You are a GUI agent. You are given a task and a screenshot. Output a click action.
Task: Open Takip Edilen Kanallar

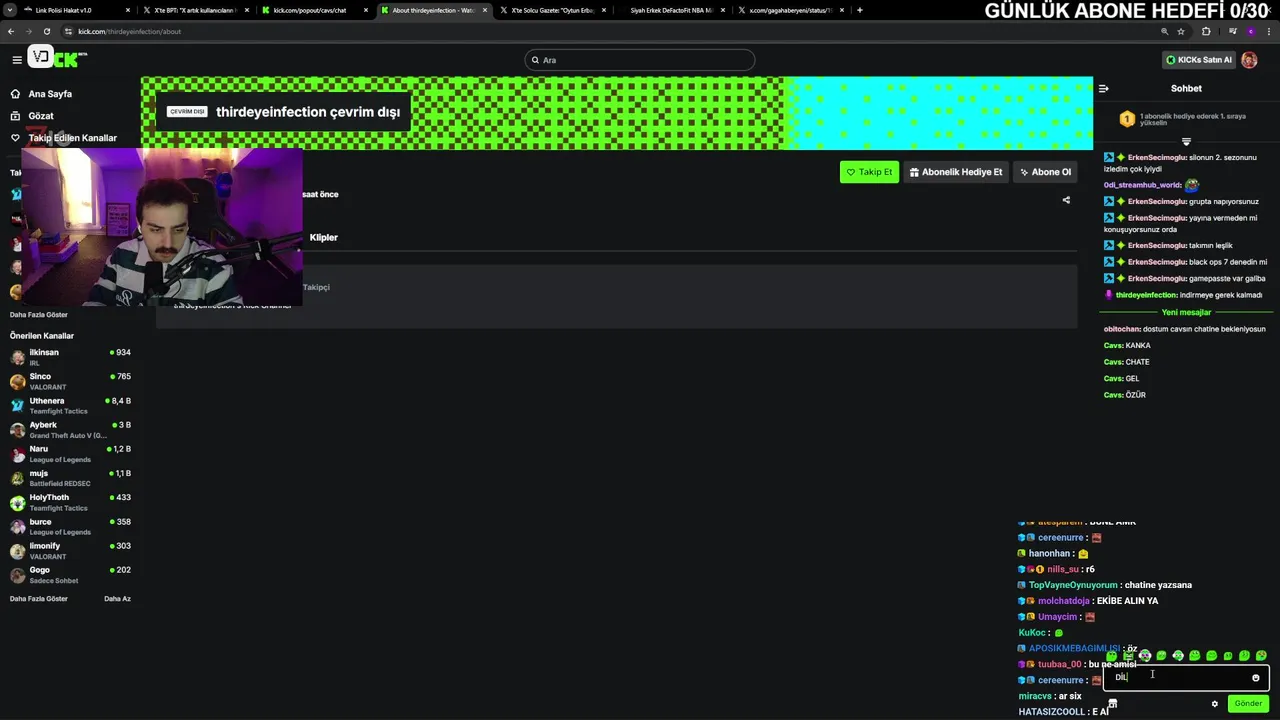coord(64,138)
